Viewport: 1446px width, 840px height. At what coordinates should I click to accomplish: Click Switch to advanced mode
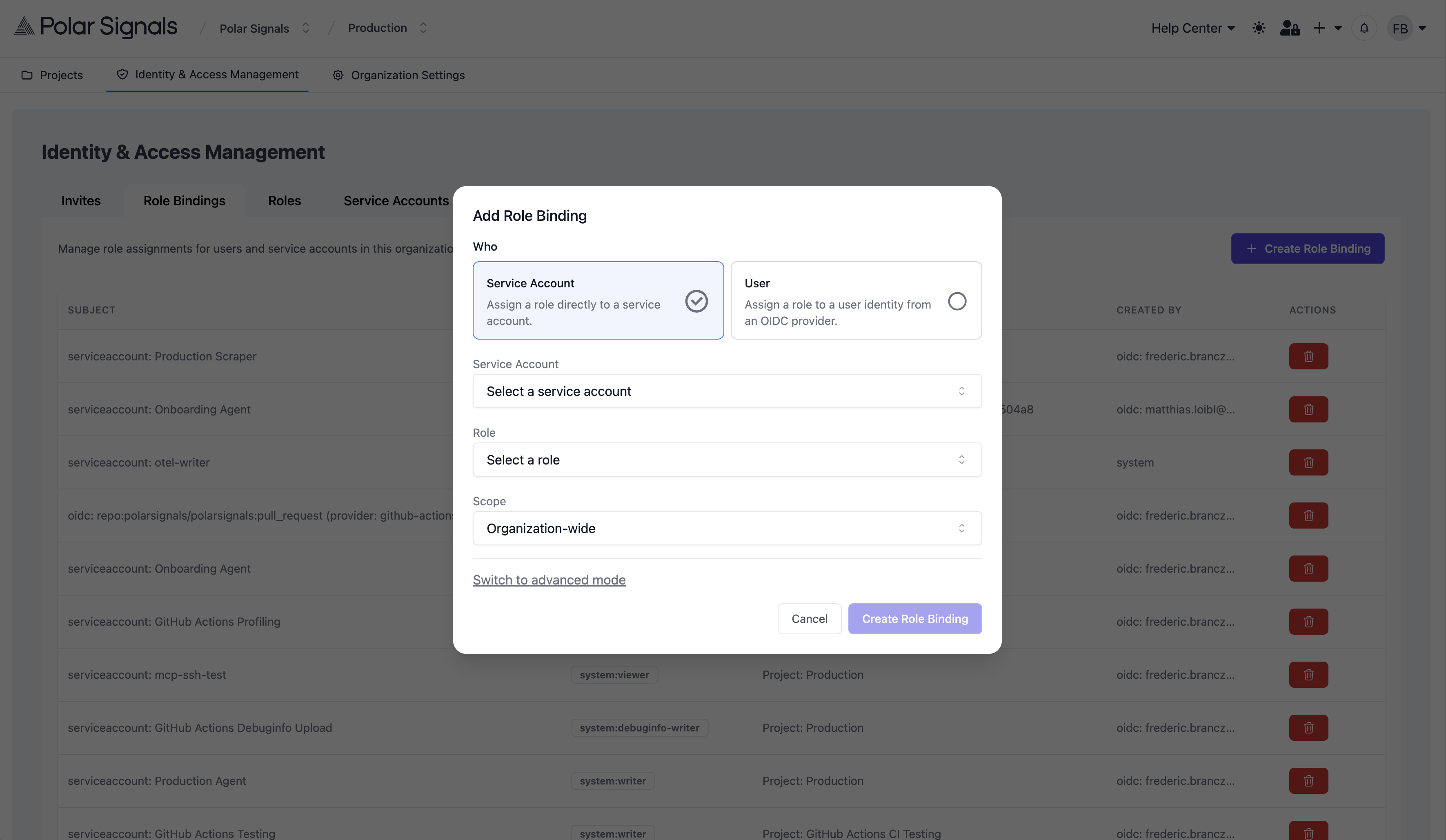[x=549, y=580]
